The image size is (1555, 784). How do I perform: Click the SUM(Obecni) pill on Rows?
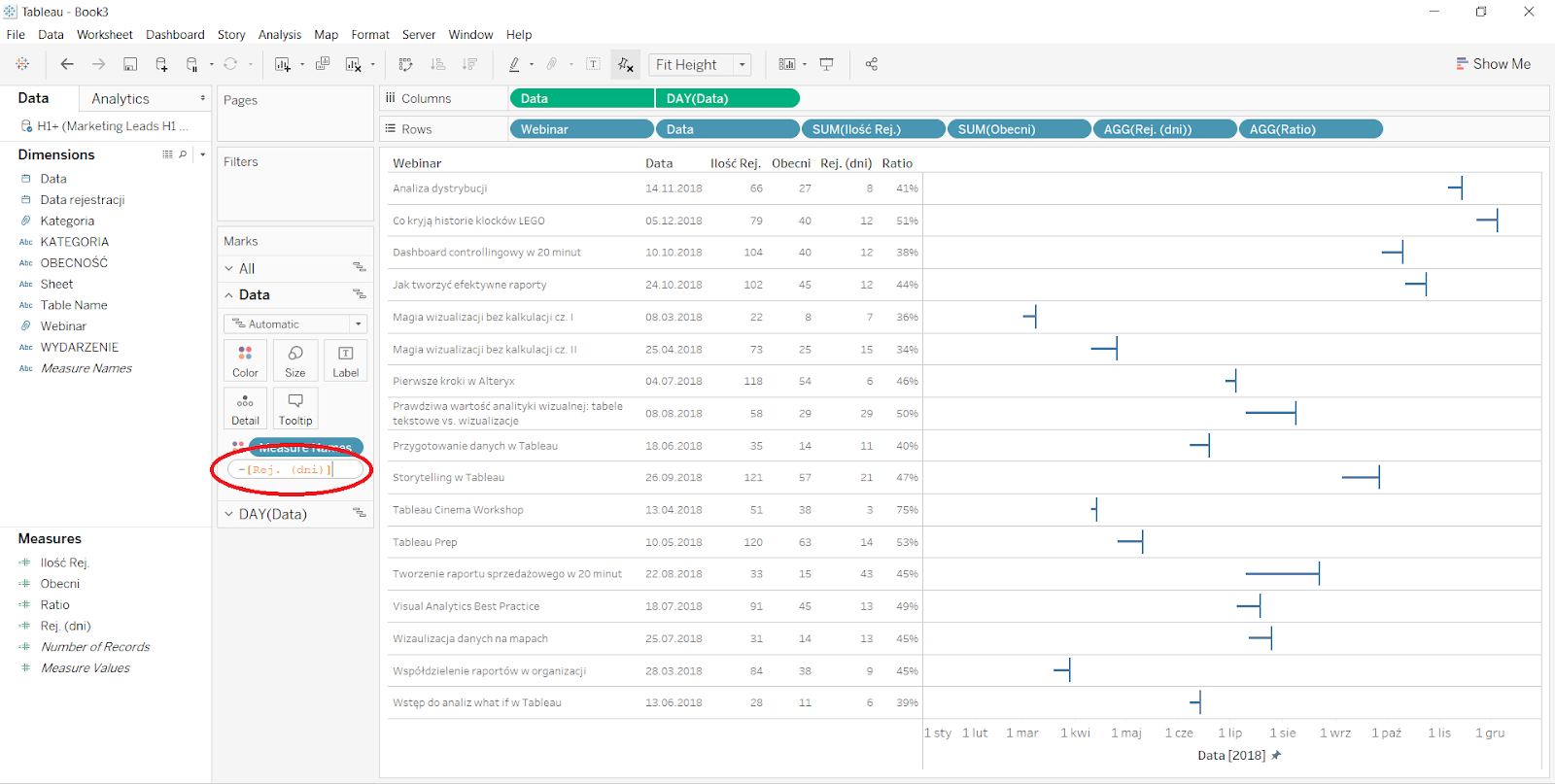pyautogui.click(x=1017, y=129)
